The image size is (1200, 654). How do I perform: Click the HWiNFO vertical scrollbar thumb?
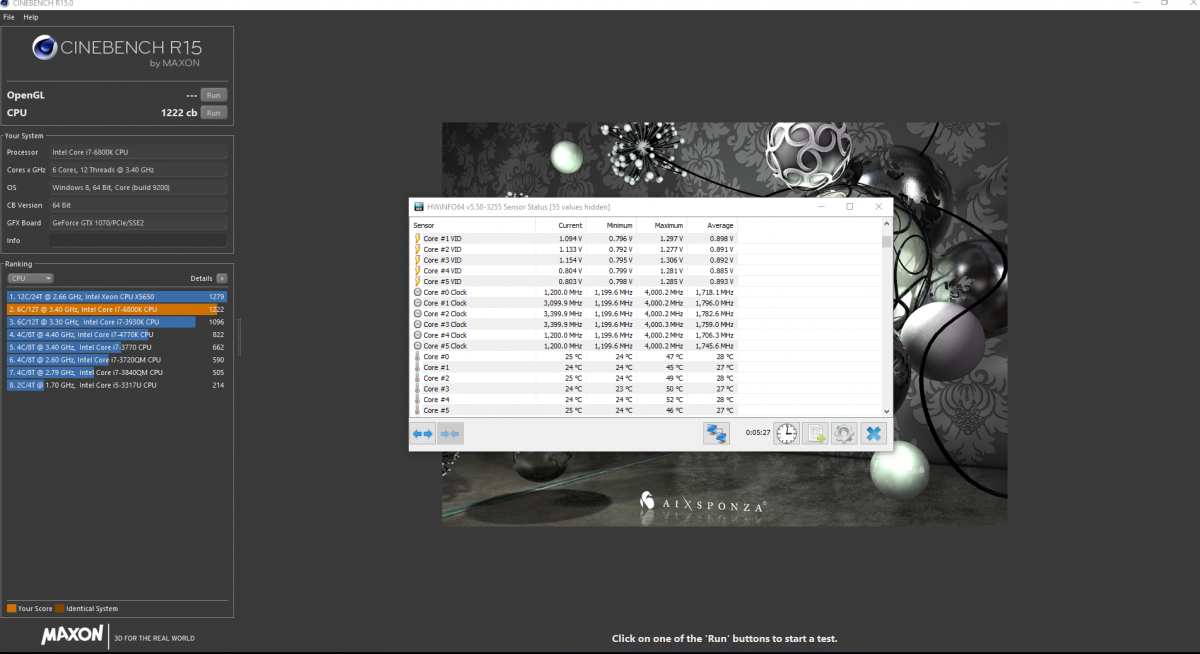pos(886,240)
